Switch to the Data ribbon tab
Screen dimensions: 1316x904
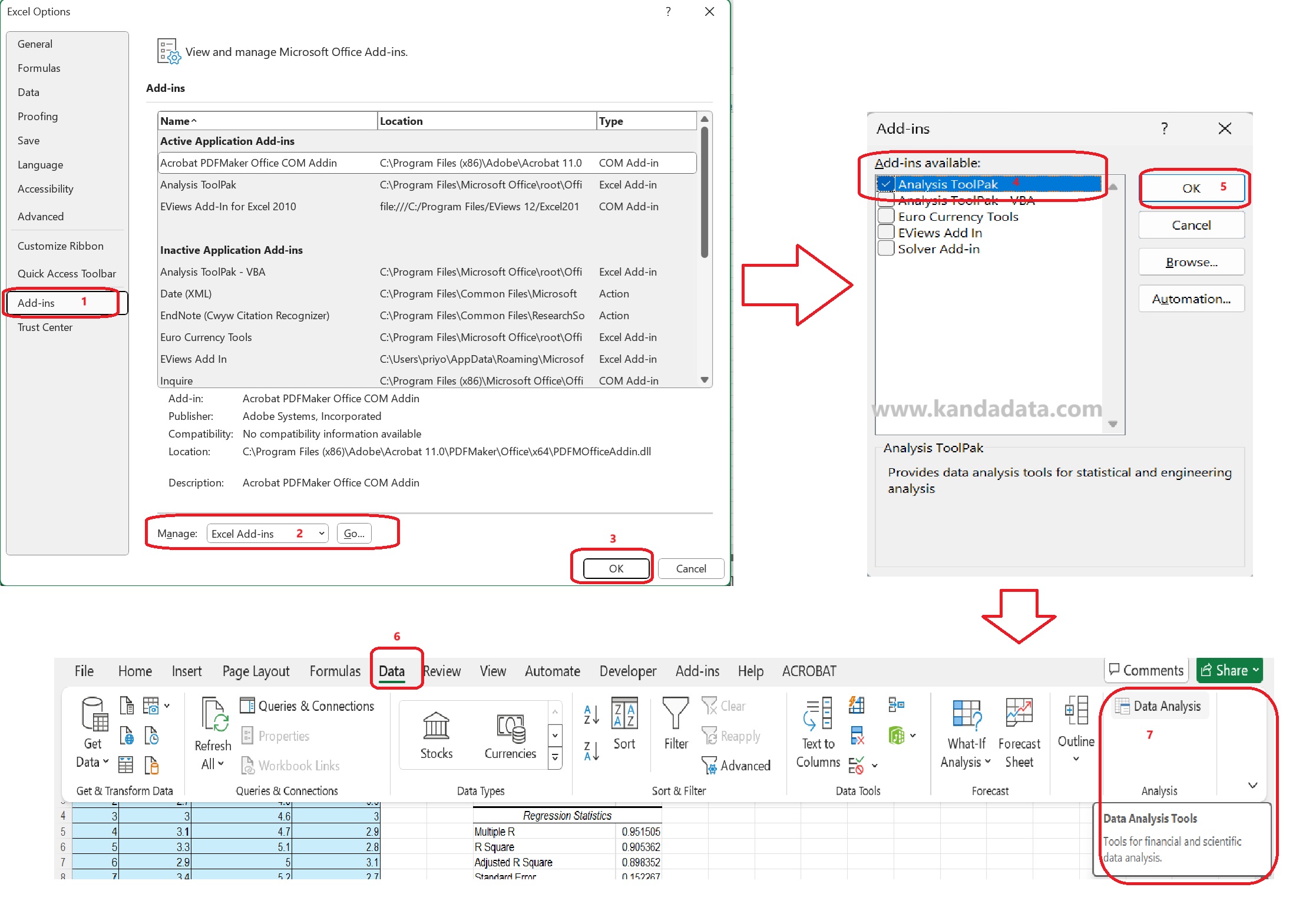point(393,671)
